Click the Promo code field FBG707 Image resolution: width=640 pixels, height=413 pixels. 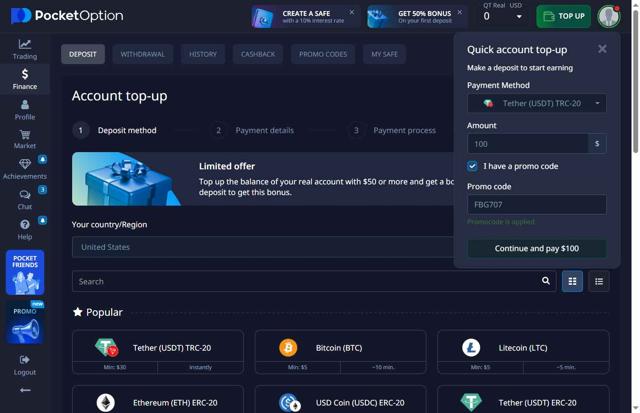point(536,204)
